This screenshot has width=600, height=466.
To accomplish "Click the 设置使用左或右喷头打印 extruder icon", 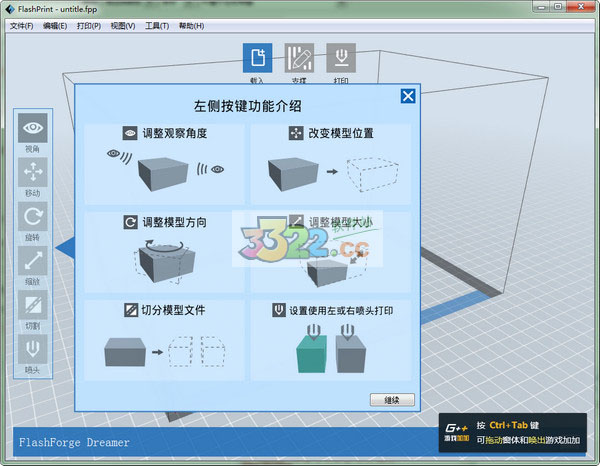I will click(x=279, y=310).
